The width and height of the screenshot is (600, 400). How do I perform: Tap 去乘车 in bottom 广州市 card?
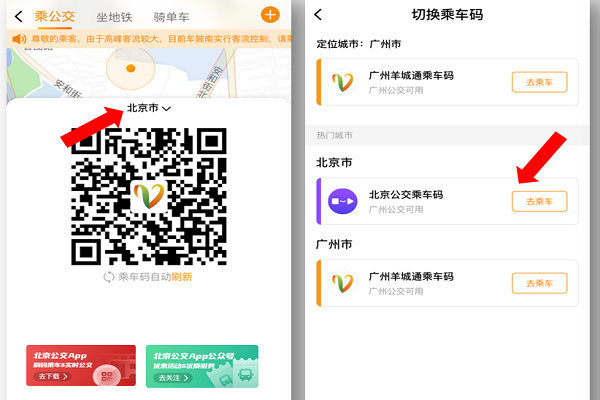point(539,283)
